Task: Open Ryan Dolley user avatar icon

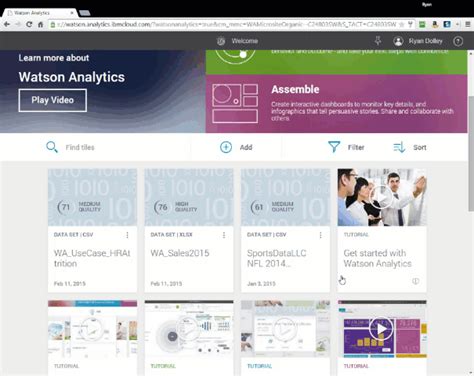Action: [398, 41]
